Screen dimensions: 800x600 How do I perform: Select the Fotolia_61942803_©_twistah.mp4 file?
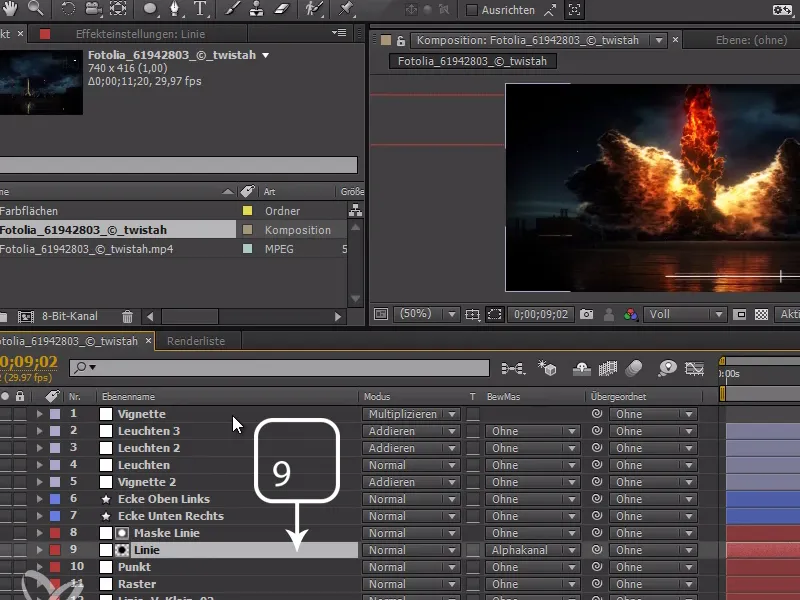click(x=86, y=249)
